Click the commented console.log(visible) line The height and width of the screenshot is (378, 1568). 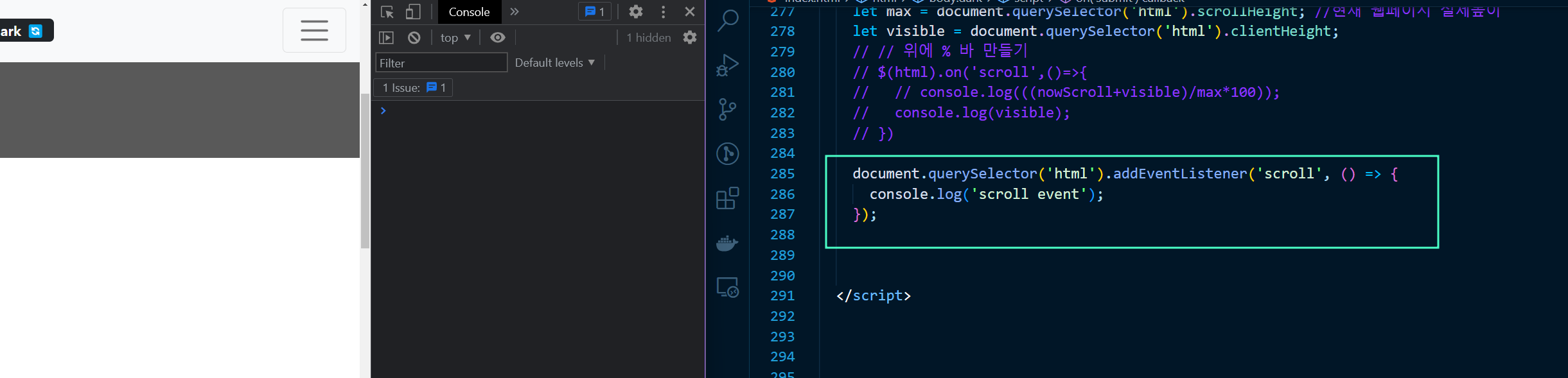[x=962, y=113]
